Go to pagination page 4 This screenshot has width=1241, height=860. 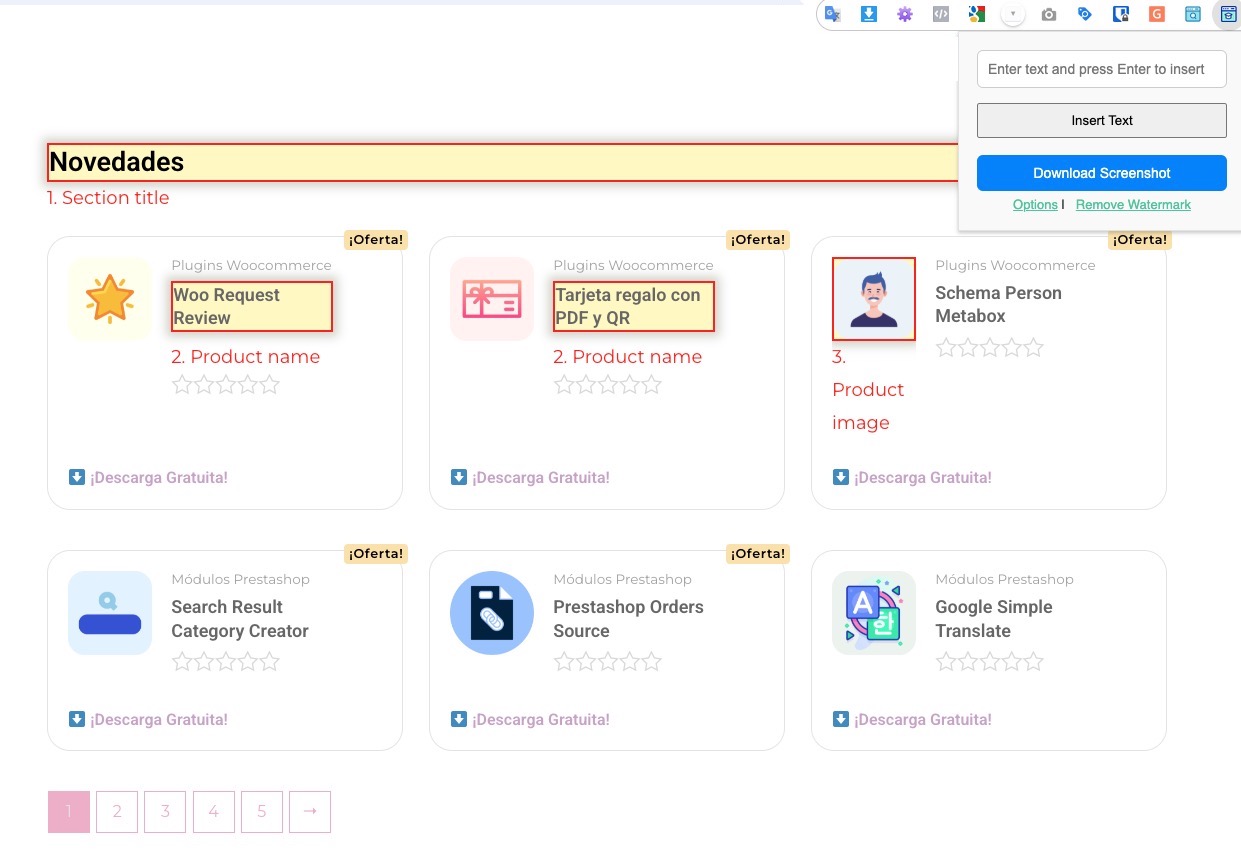pos(213,812)
